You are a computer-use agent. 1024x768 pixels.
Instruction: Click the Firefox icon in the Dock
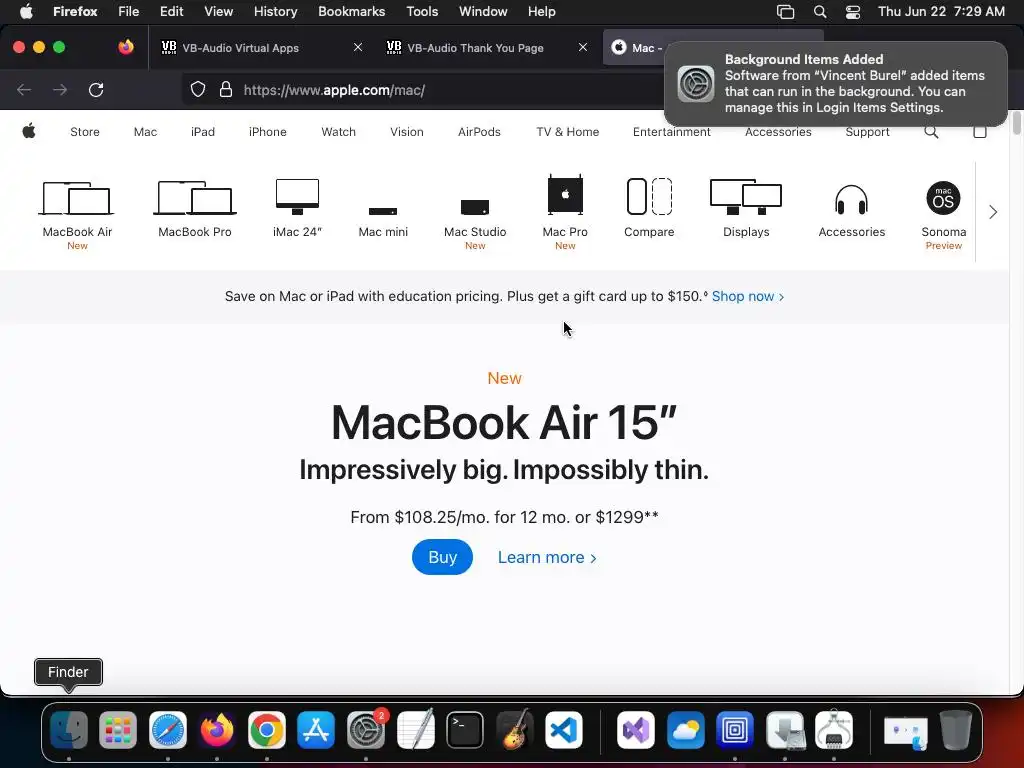point(217,729)
